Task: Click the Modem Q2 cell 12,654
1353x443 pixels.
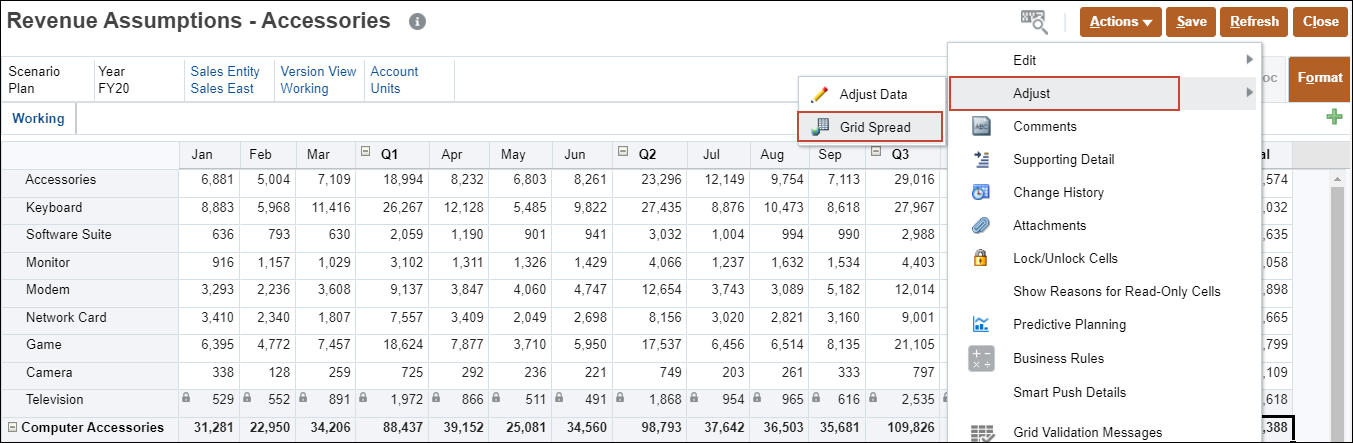Action: coord(649,290)
